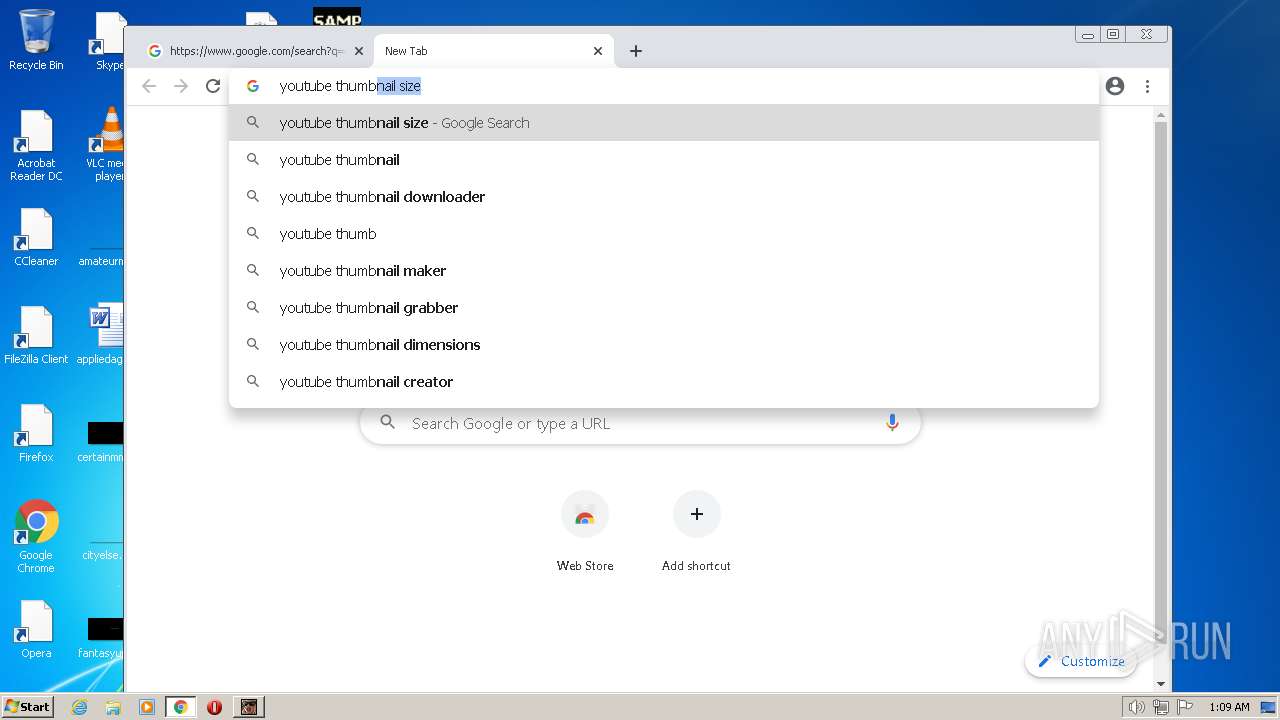Viewport: 1280px width, 720px height.
Task: Click the browser forward arrow
Action: pyautogui.click(x=181, y=86)
